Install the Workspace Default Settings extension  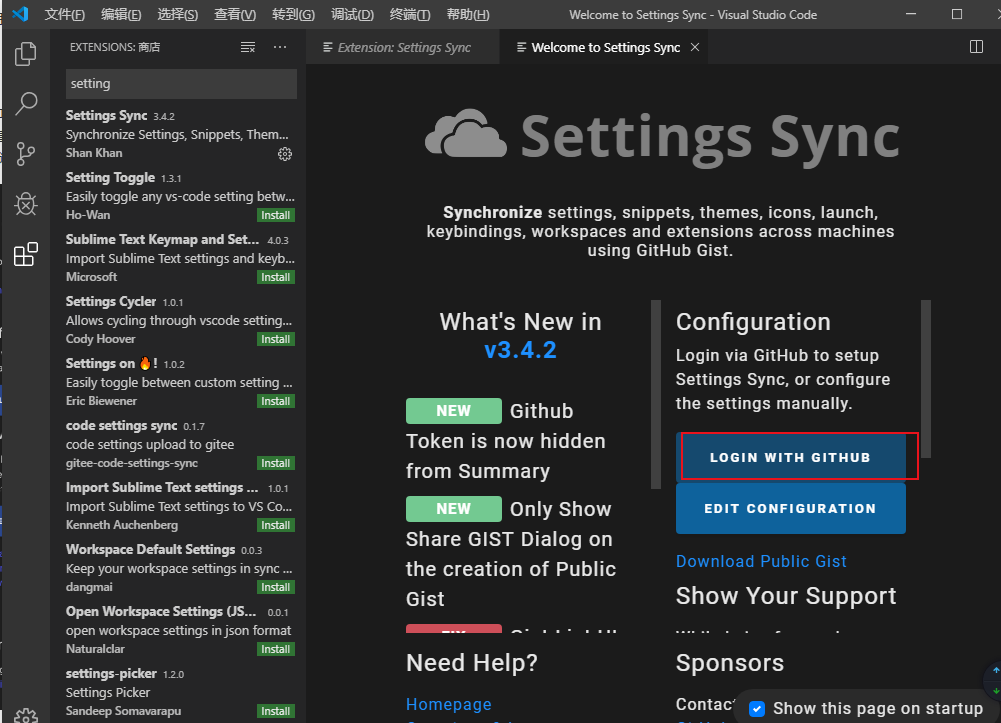tap(276, 586)
